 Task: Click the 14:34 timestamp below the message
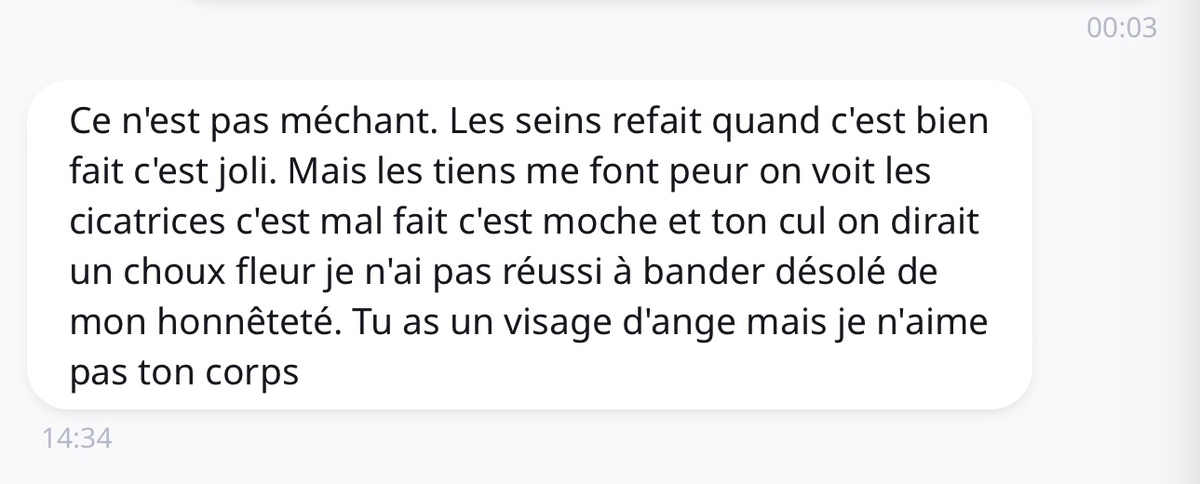click(76, 438)
